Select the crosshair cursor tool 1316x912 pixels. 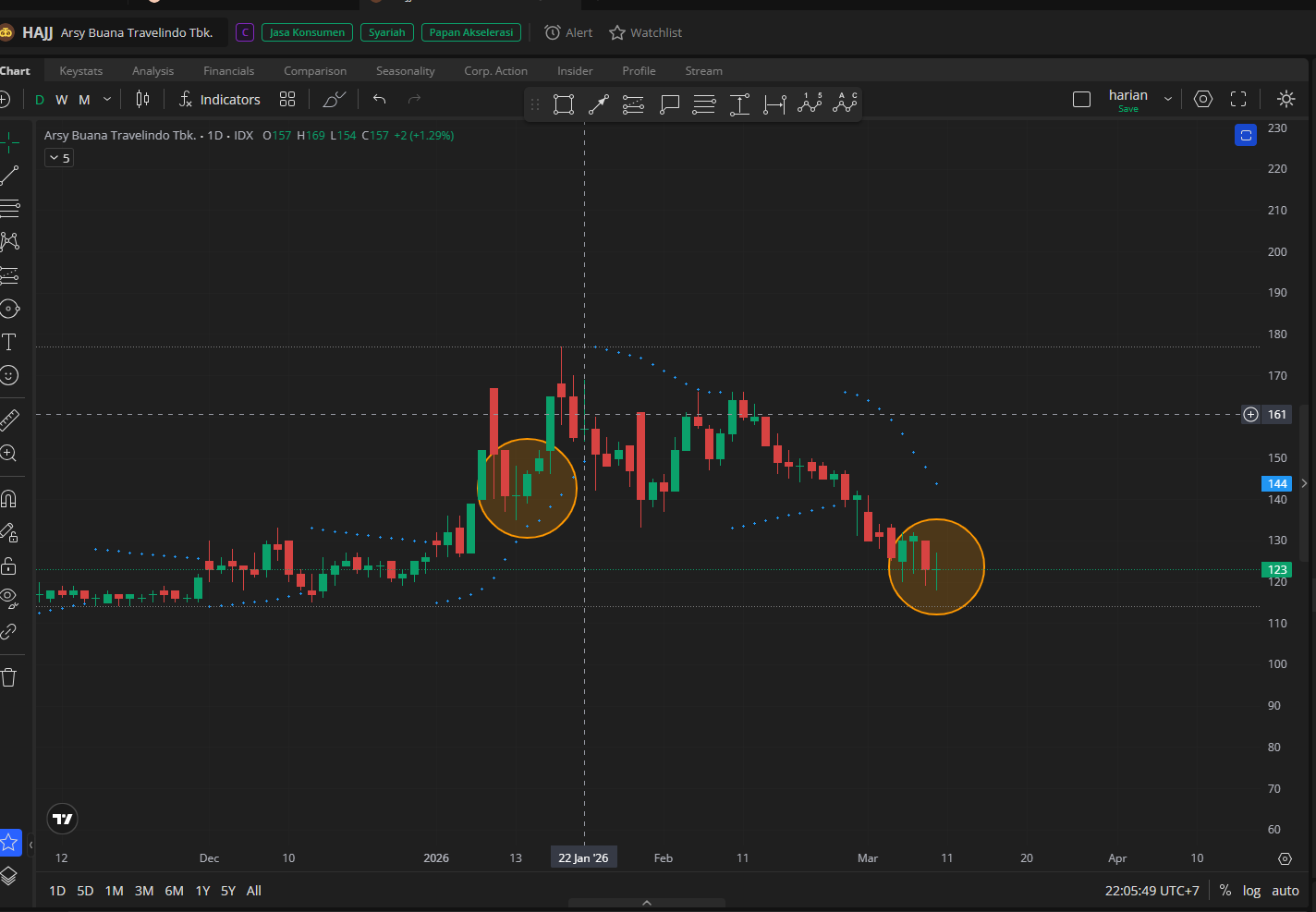[x=8, y=141]
